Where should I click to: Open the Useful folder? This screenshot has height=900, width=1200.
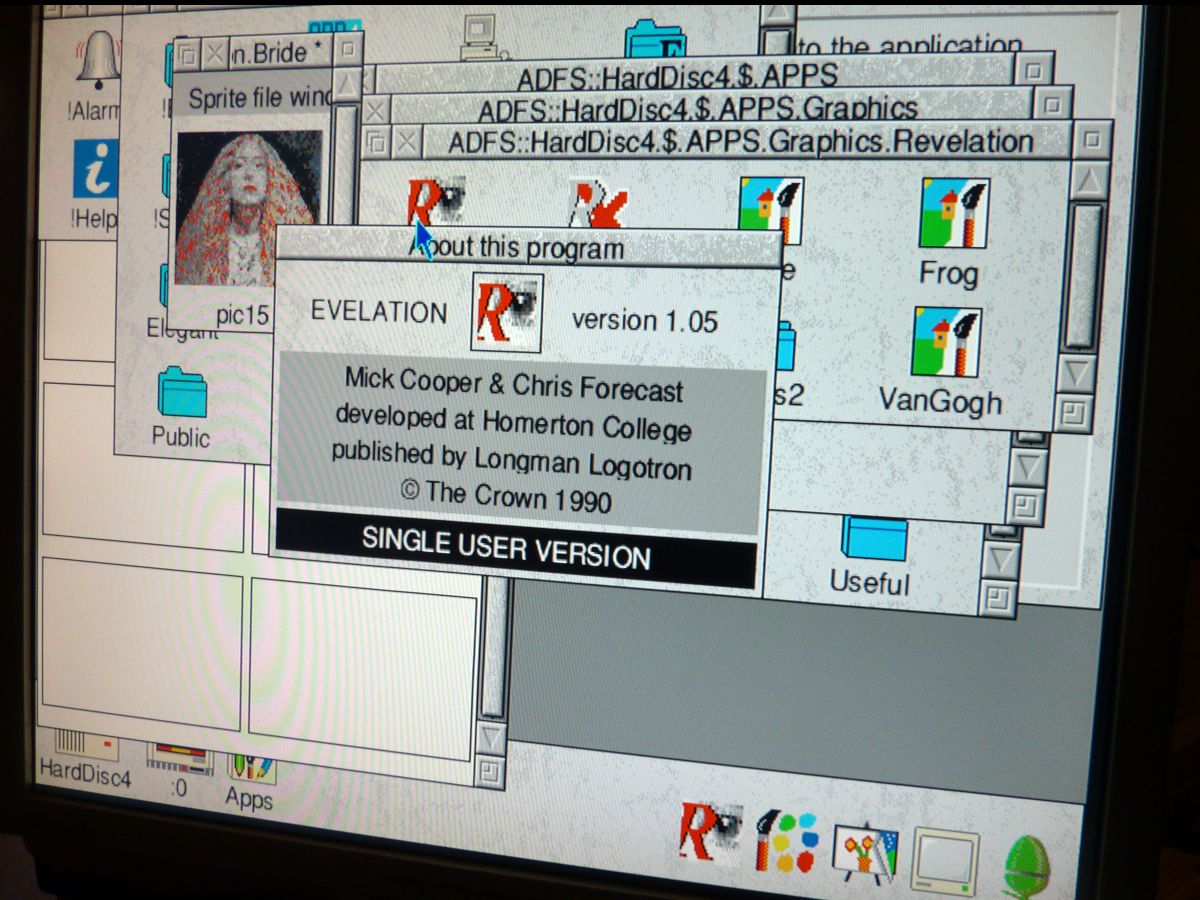click(x=873, y=540)
